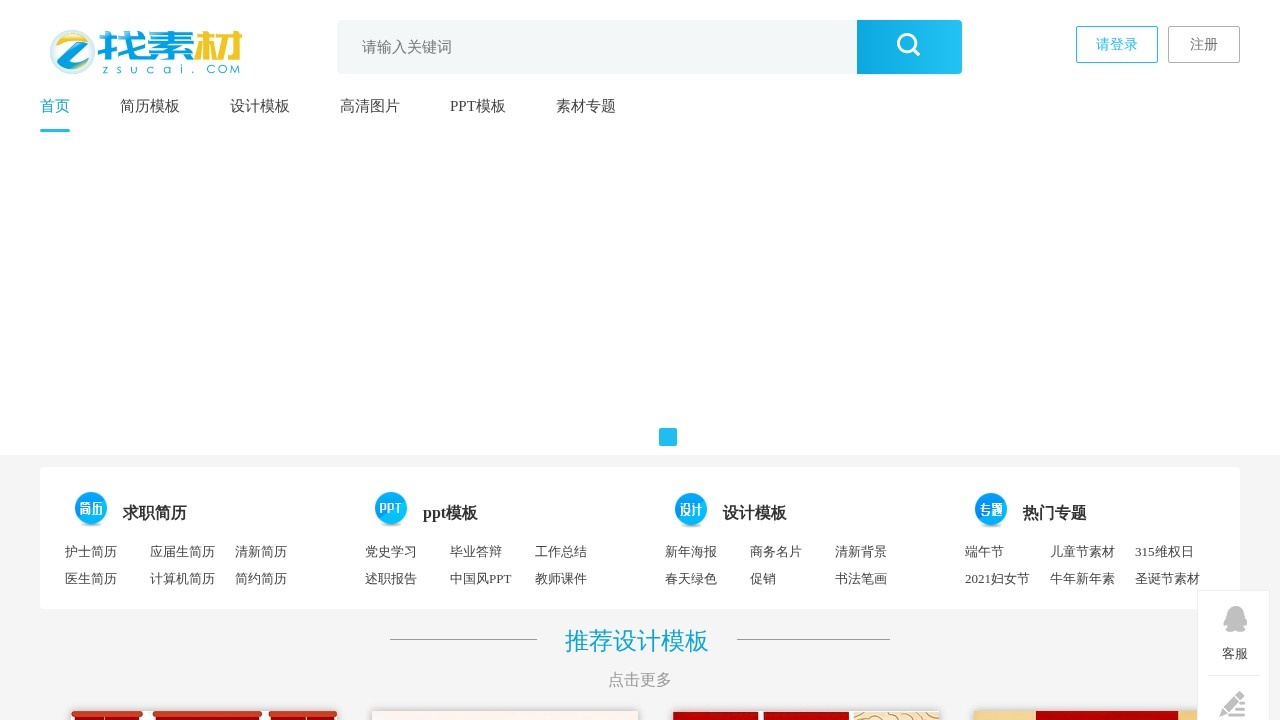Click the 注册 register button
Image resolution: width=1280 pixels, height=720 pixels.
1204,44
